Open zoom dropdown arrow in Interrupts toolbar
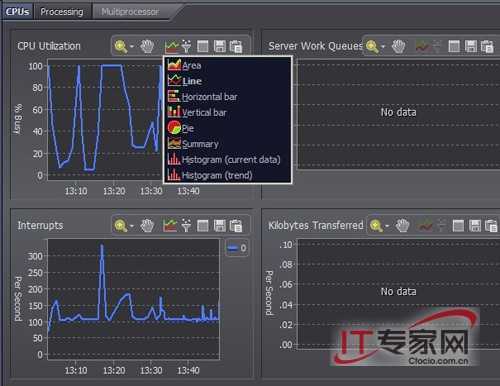500x386 pixels. [x=132, y=226]
